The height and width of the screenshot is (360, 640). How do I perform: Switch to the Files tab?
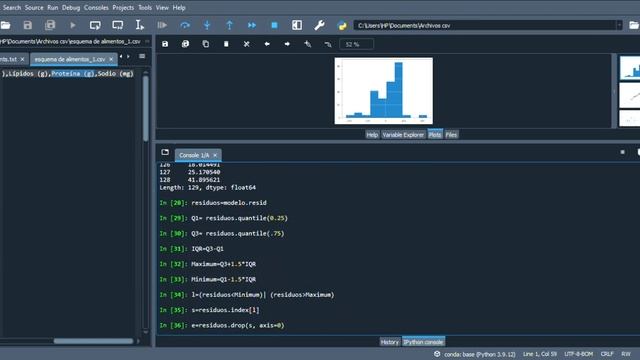(x=451, y=135)
